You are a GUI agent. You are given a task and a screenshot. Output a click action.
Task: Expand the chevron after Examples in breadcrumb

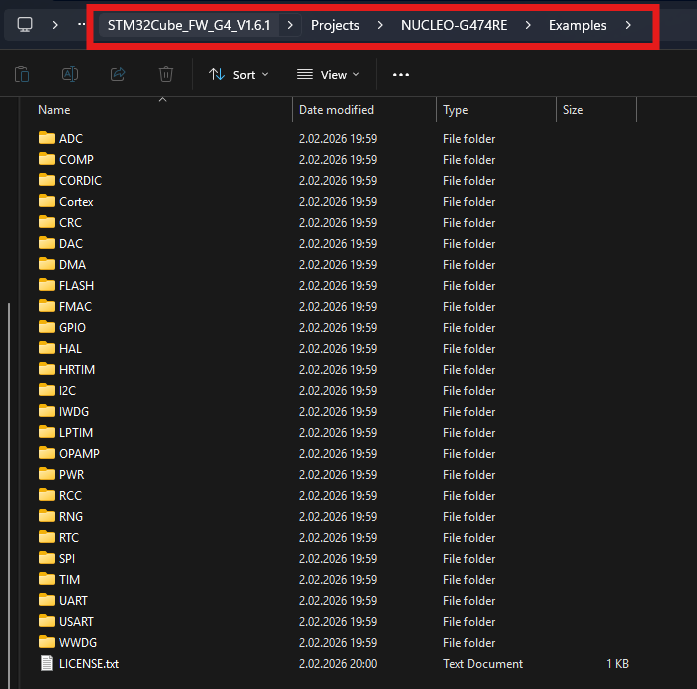628,25
